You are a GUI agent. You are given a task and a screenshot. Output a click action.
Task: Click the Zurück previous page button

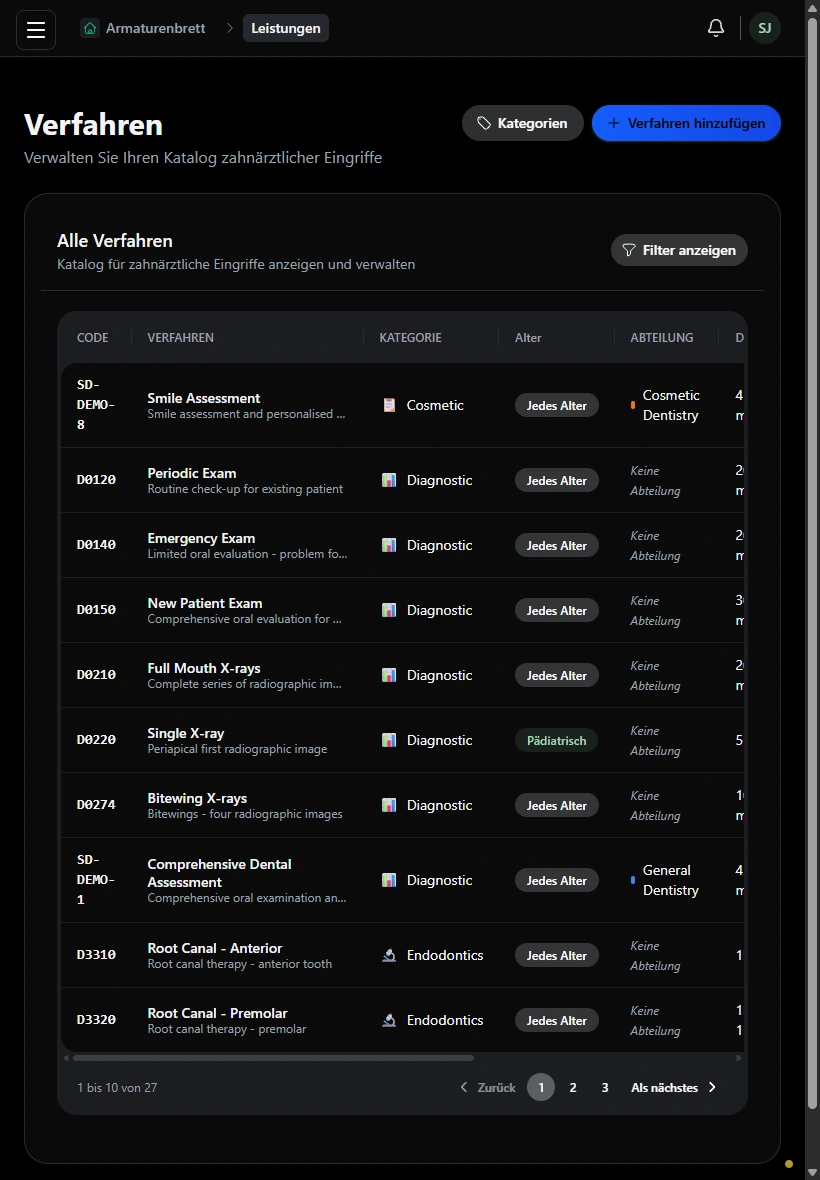tap(487, 1087)
